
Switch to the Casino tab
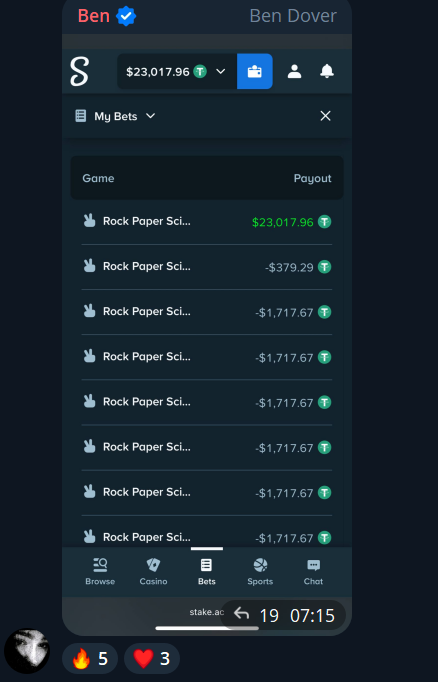[153, 572]
